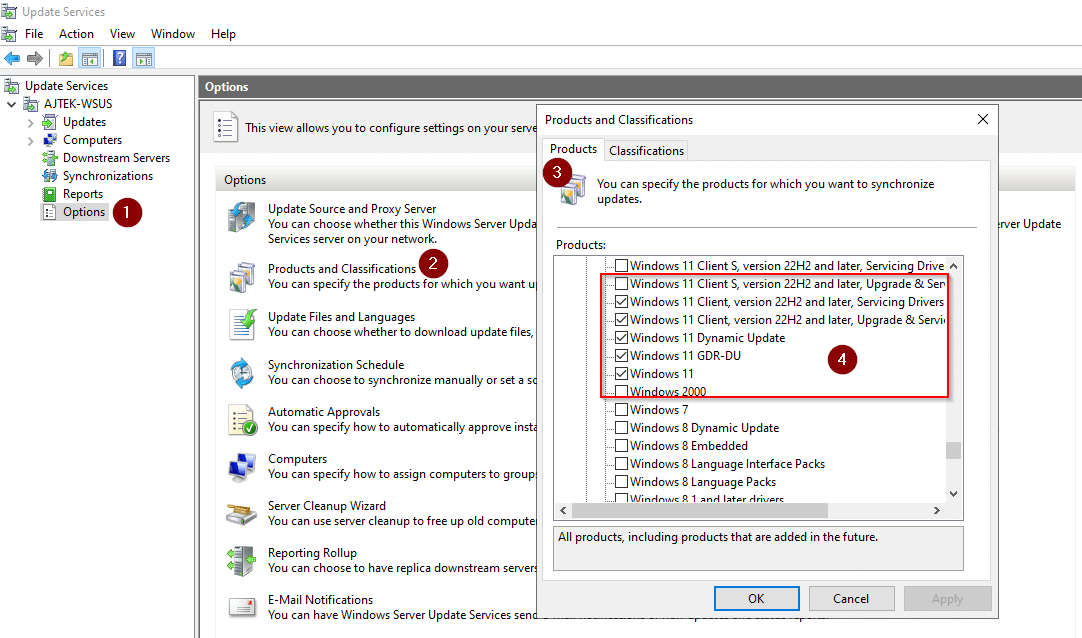The height and width of the screenshot is (638, 1082).
Task: Check Windows 11 Client S Servicing Drivers box
Action: point(622,266)
